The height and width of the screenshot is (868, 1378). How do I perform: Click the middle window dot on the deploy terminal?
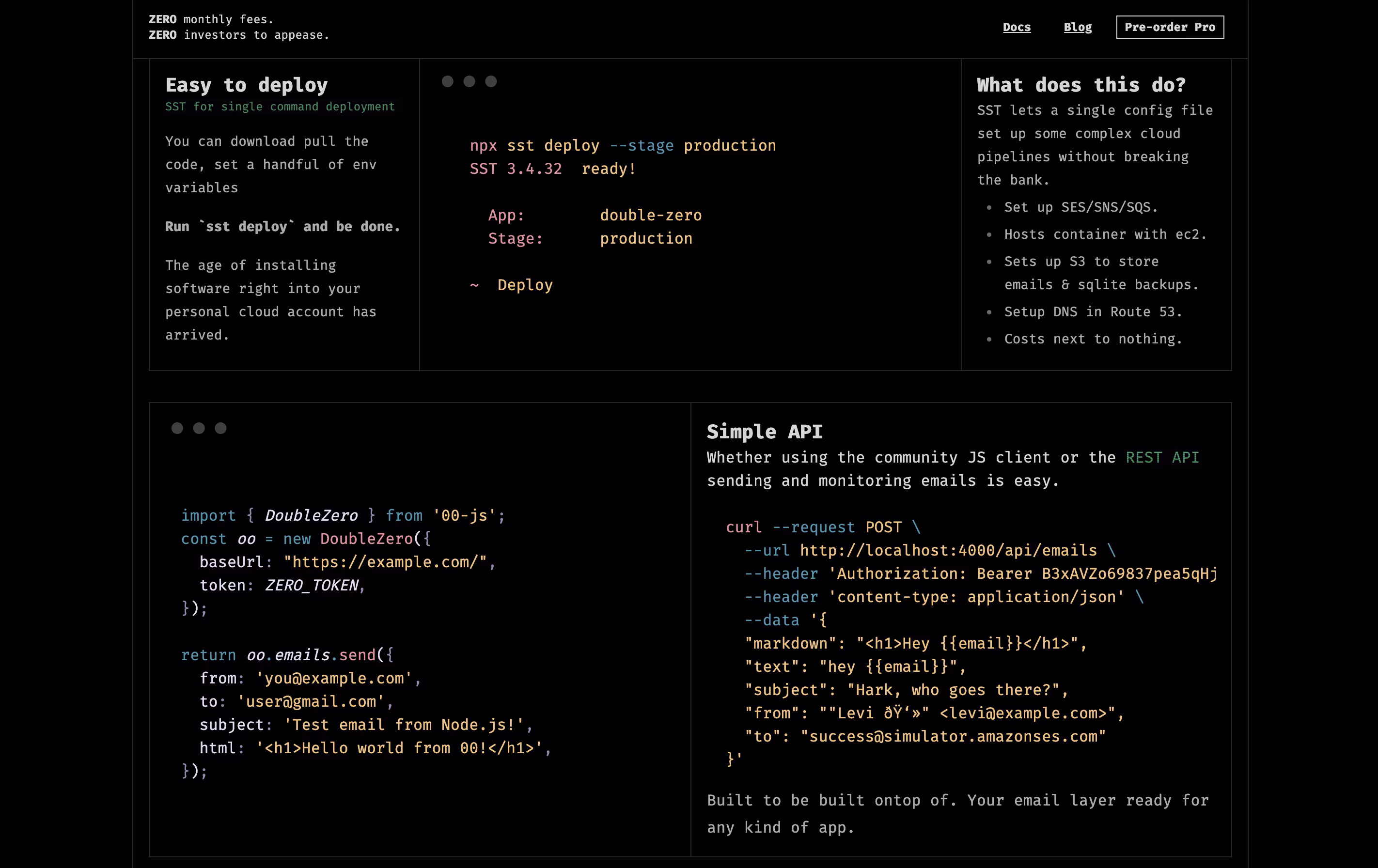pyautogui.click(x=470, y=82)
